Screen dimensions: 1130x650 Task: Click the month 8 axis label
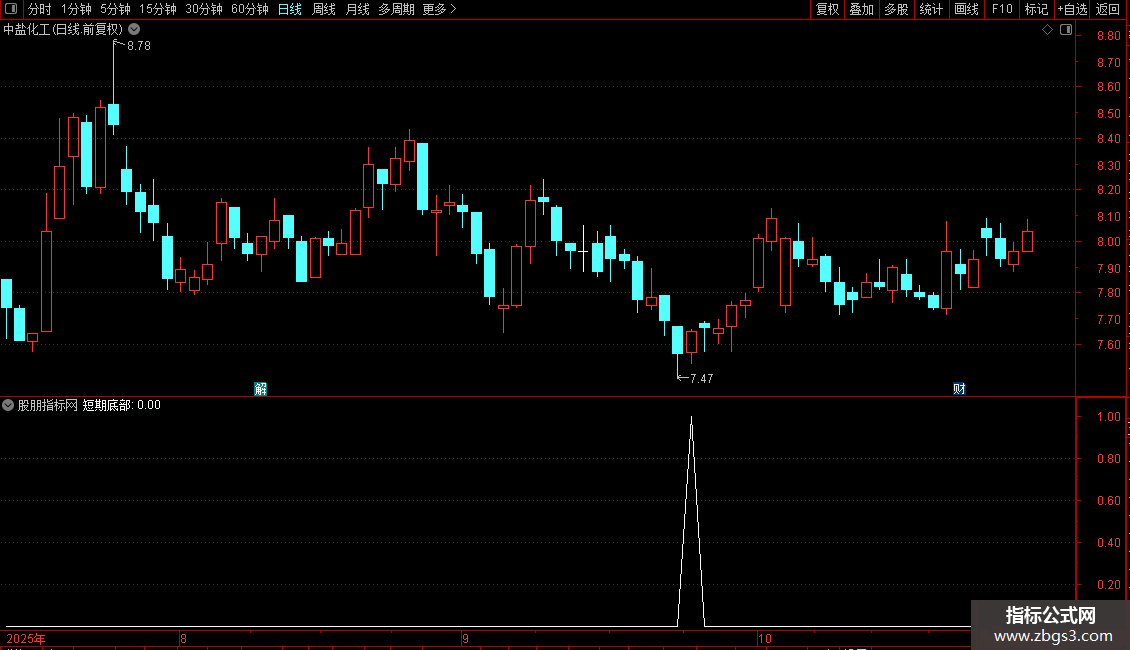[184, 638]
